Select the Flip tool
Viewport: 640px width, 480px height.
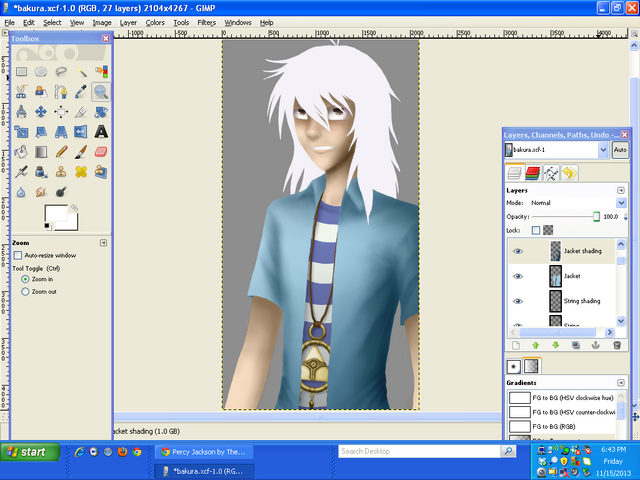[81, 132]
